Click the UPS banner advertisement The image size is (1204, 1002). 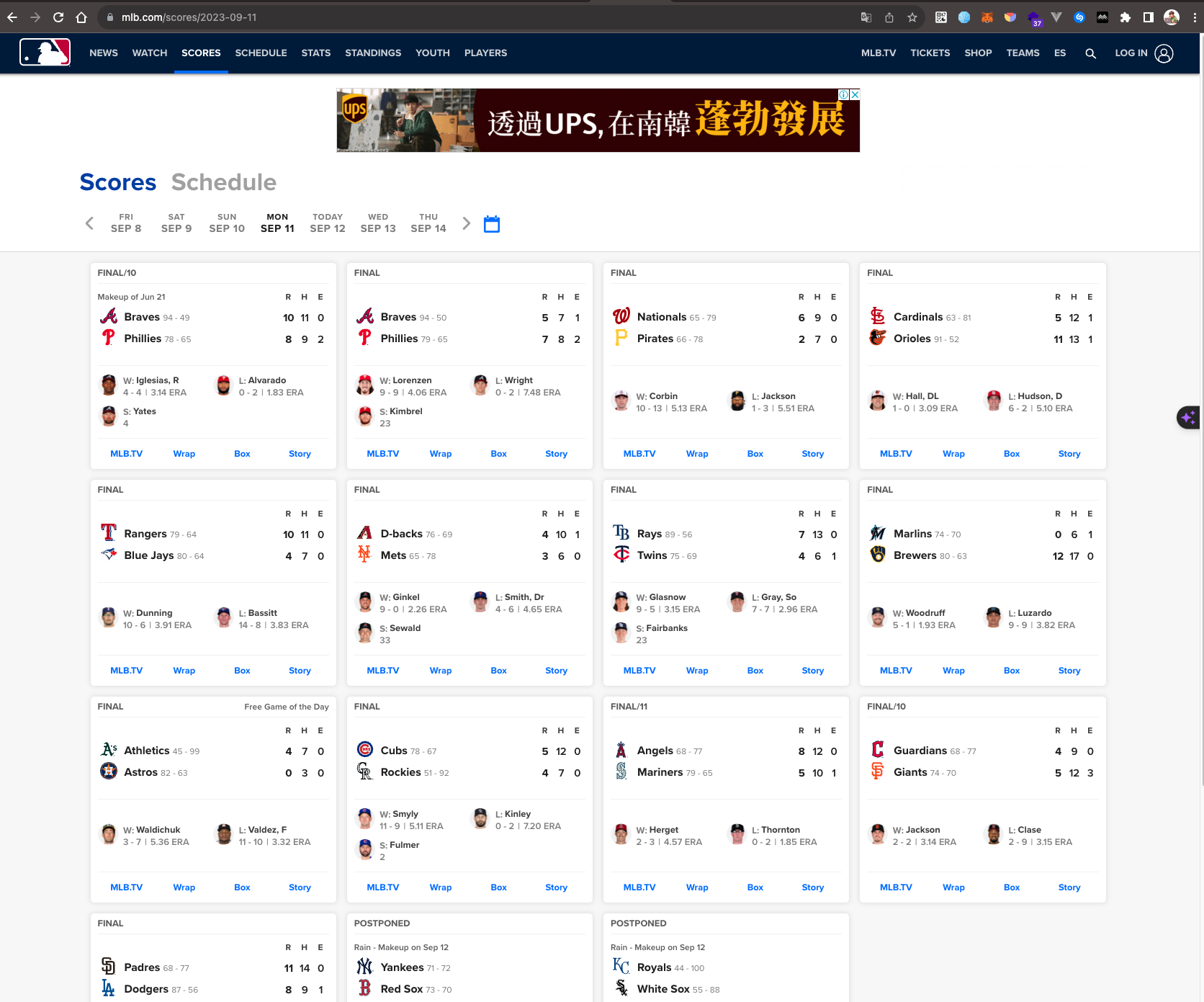(598, 120)
